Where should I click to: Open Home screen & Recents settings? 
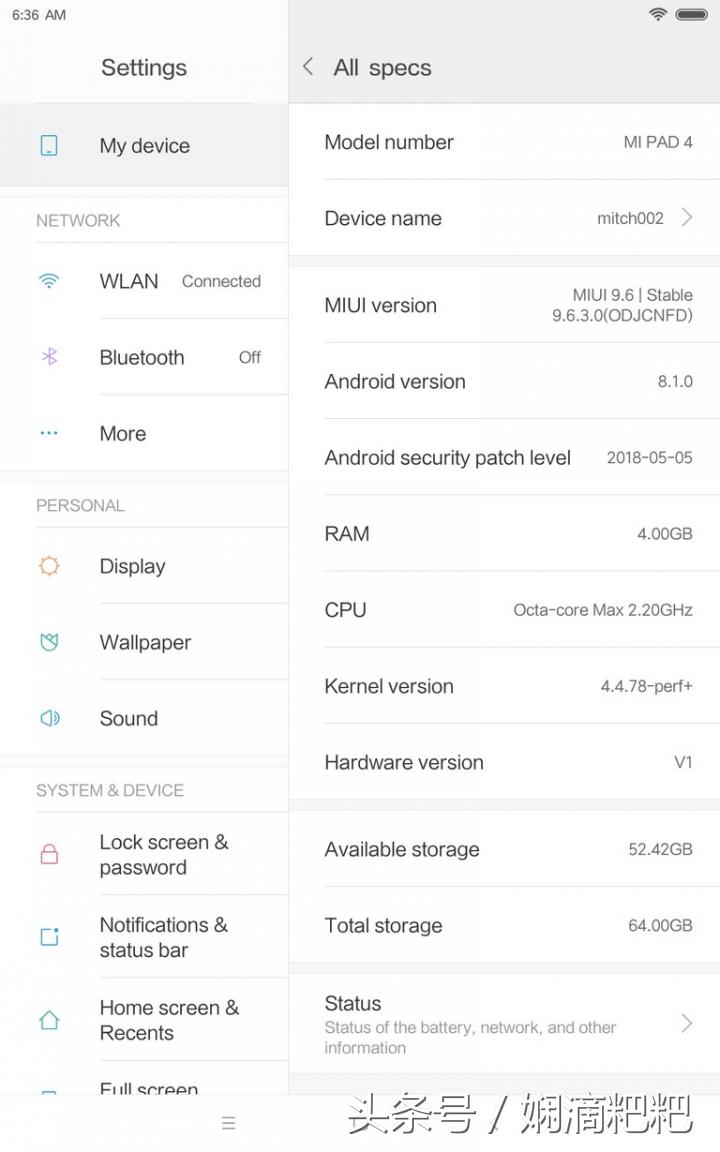point(169,1020)
